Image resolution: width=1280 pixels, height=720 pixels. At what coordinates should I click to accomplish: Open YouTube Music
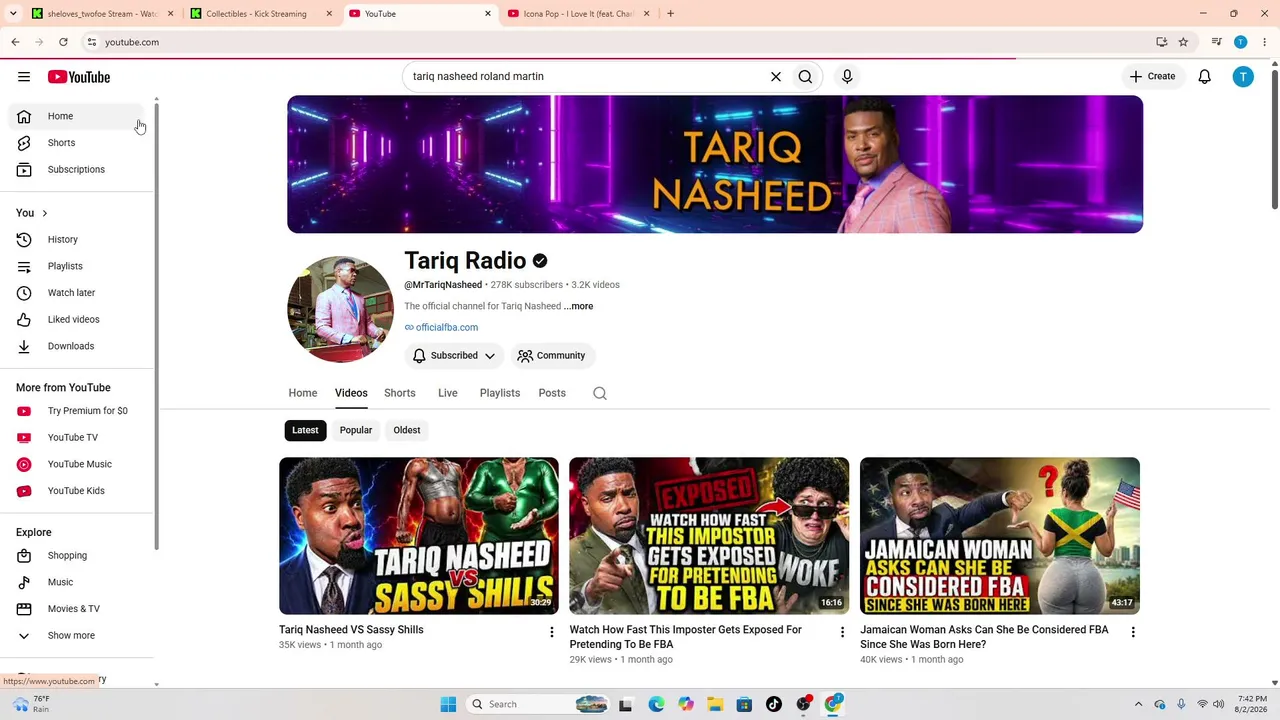click(76, 464)
